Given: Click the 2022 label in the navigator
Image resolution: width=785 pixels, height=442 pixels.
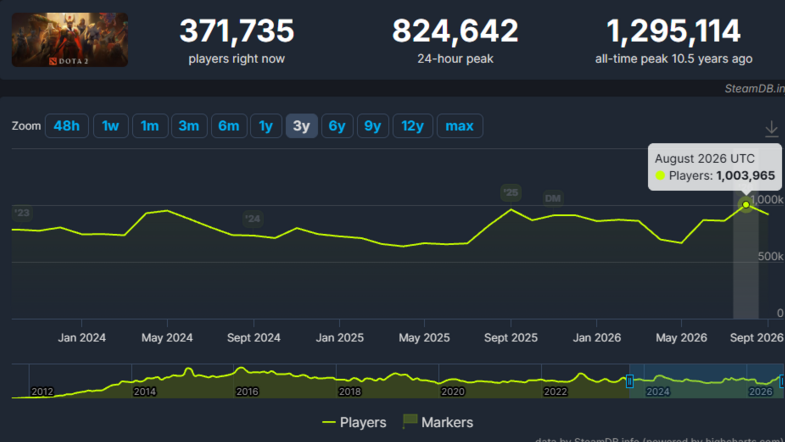Looking at the screenshot, I should coord(555,391).
